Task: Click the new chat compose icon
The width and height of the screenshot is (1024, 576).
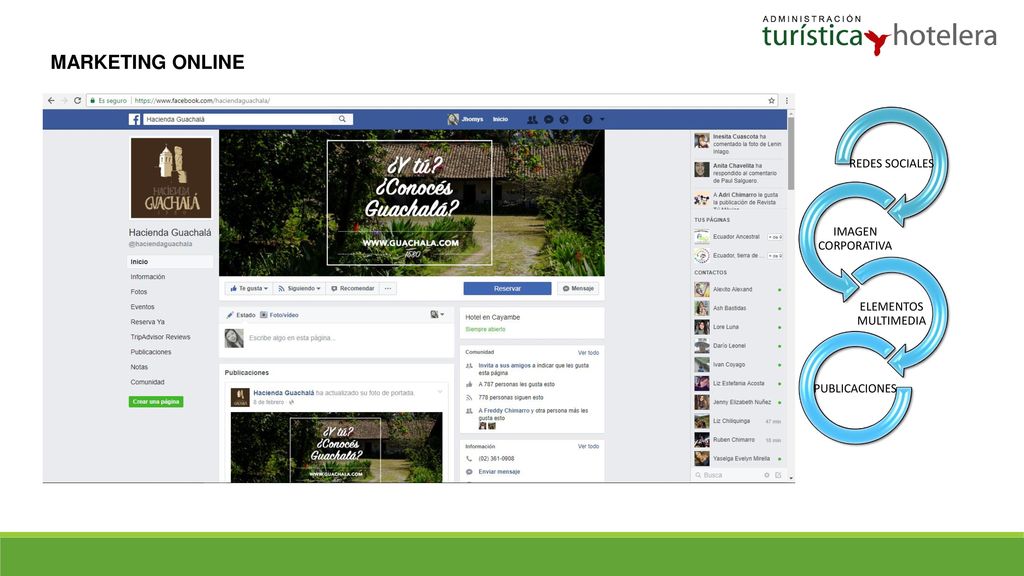Action: pos(778,475)
